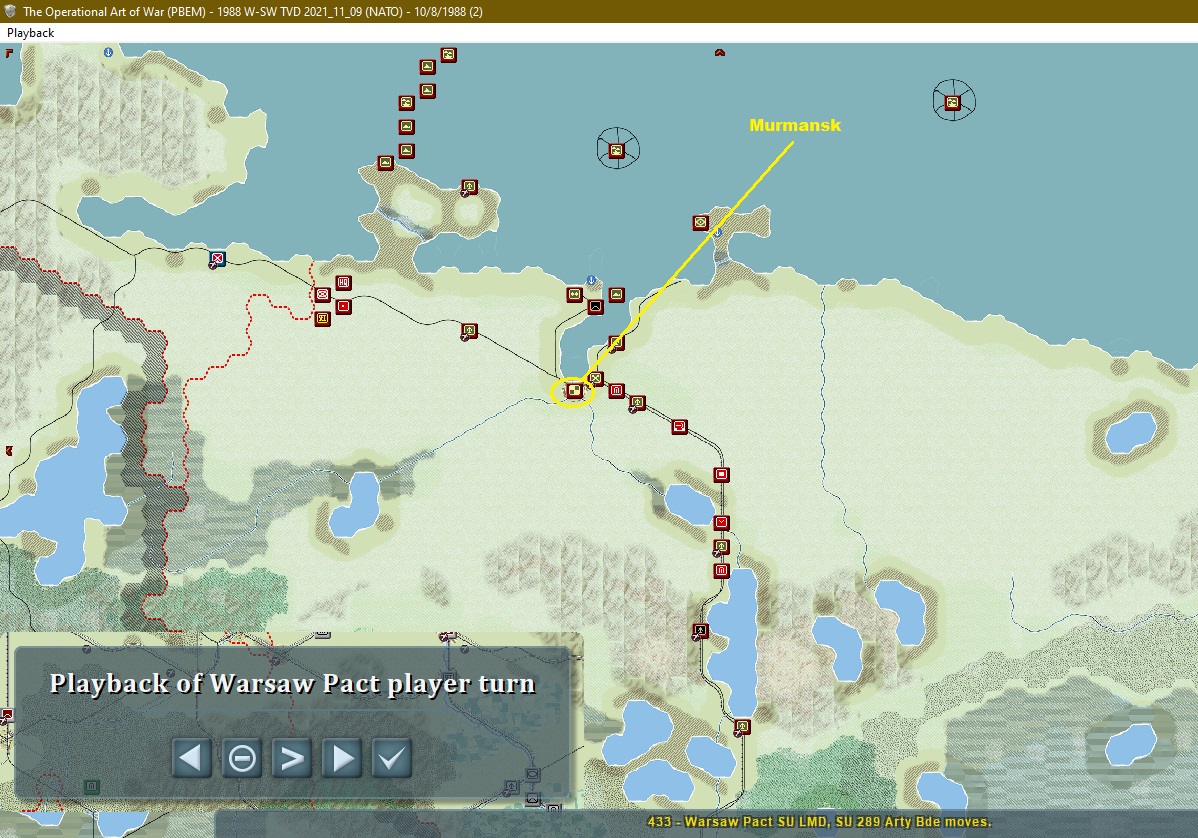This screenshot has width=1198, height=838.
Task: Select the arch-symbol counter just east of Murmansk
Action: pos(617,390)
